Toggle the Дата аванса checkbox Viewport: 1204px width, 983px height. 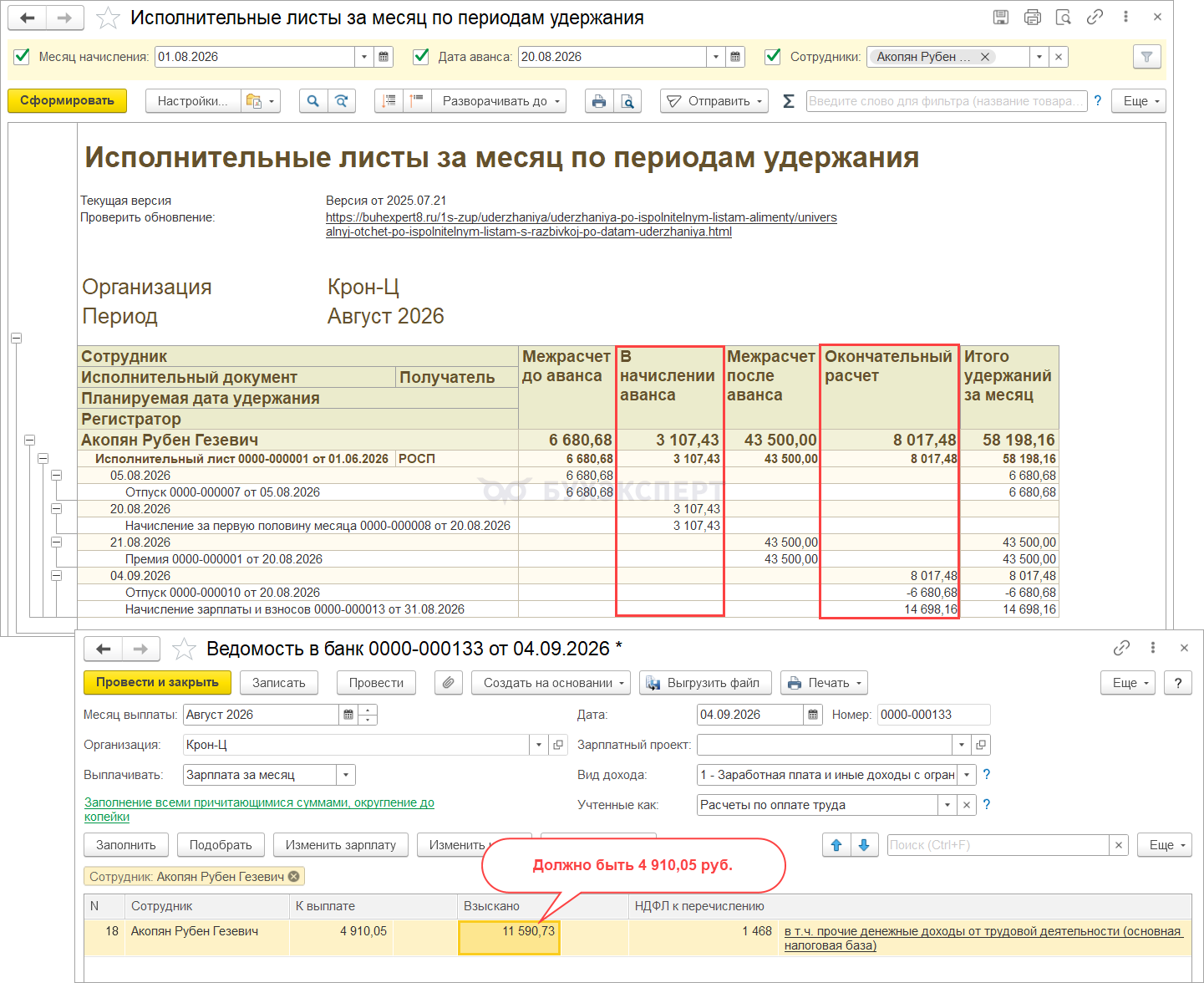[422, 56]
